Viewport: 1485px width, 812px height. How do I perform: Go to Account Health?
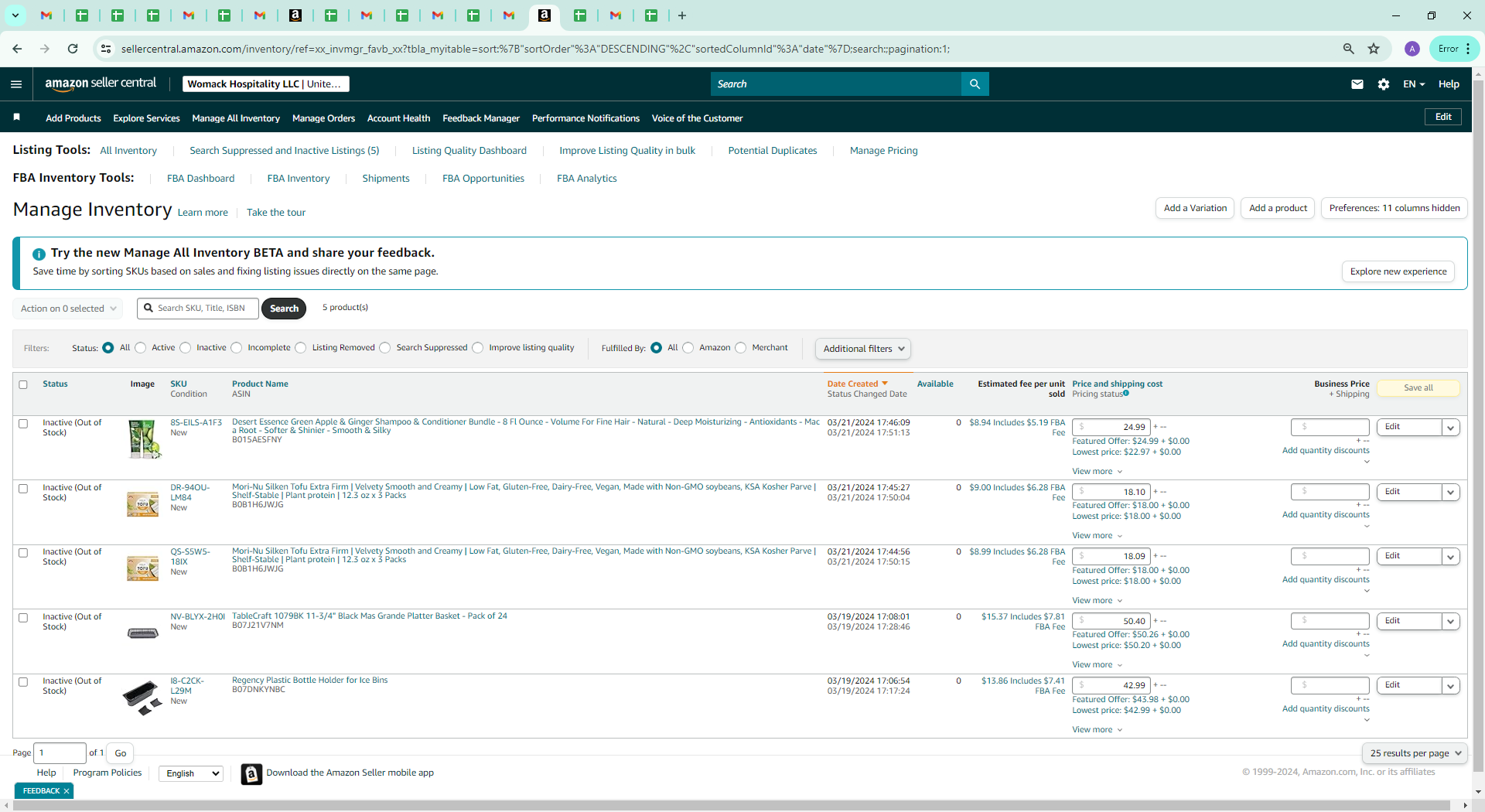[x=398, y=118]
